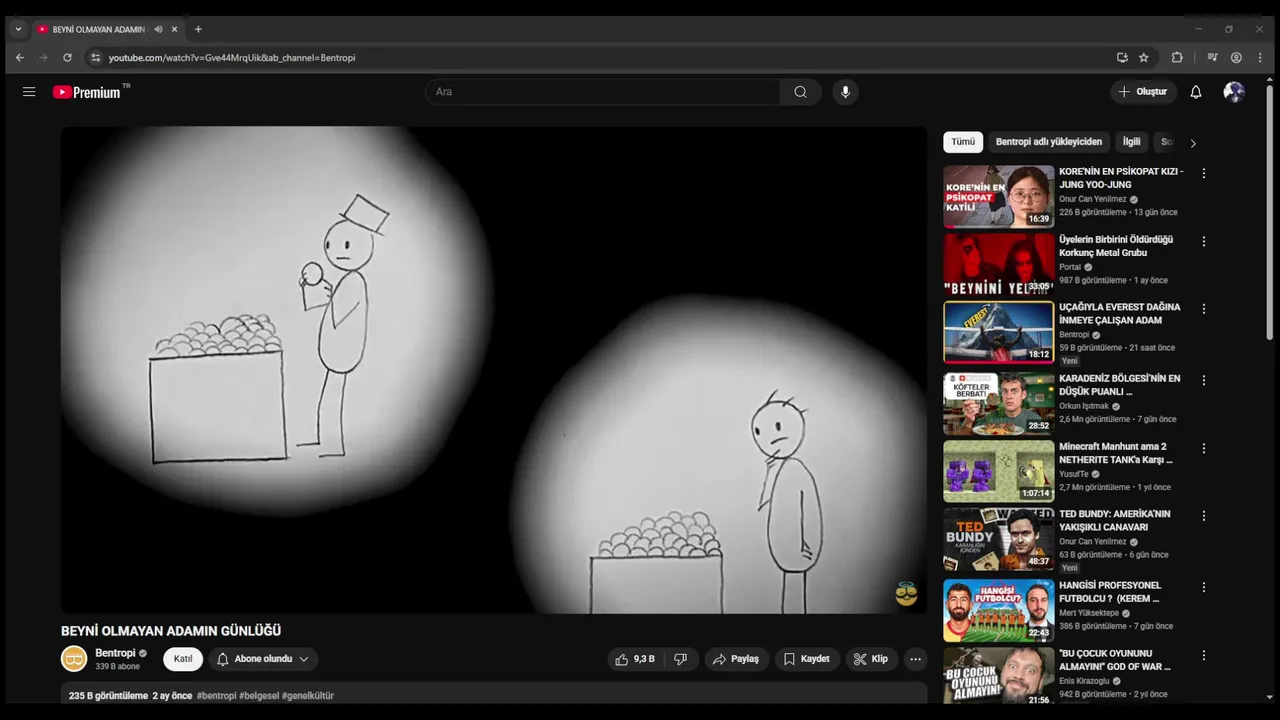
Task: Open the YouTube guide hamburger menu
Action: tap(29, 92)
